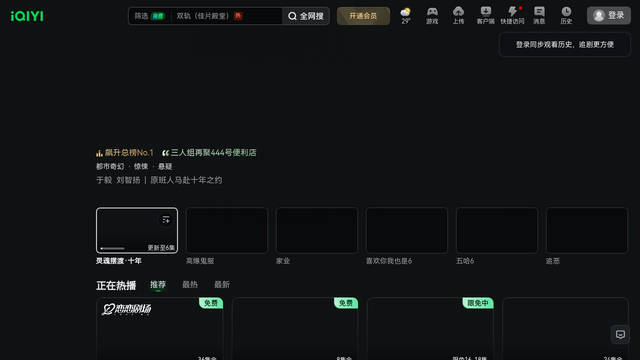Viewport: 640px width, 360px height.
Task: Open the 恋恋剧场 card marked 免费
Action: tap(160, 329)
